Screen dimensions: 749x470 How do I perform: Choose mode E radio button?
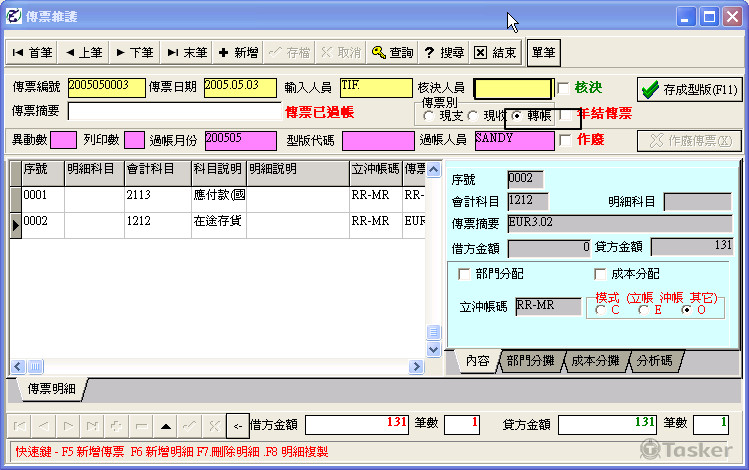[643, 310]
